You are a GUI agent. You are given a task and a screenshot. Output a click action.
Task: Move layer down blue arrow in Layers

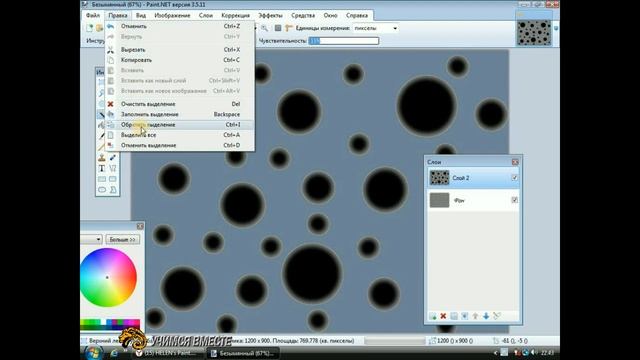(x=486, y=316)
